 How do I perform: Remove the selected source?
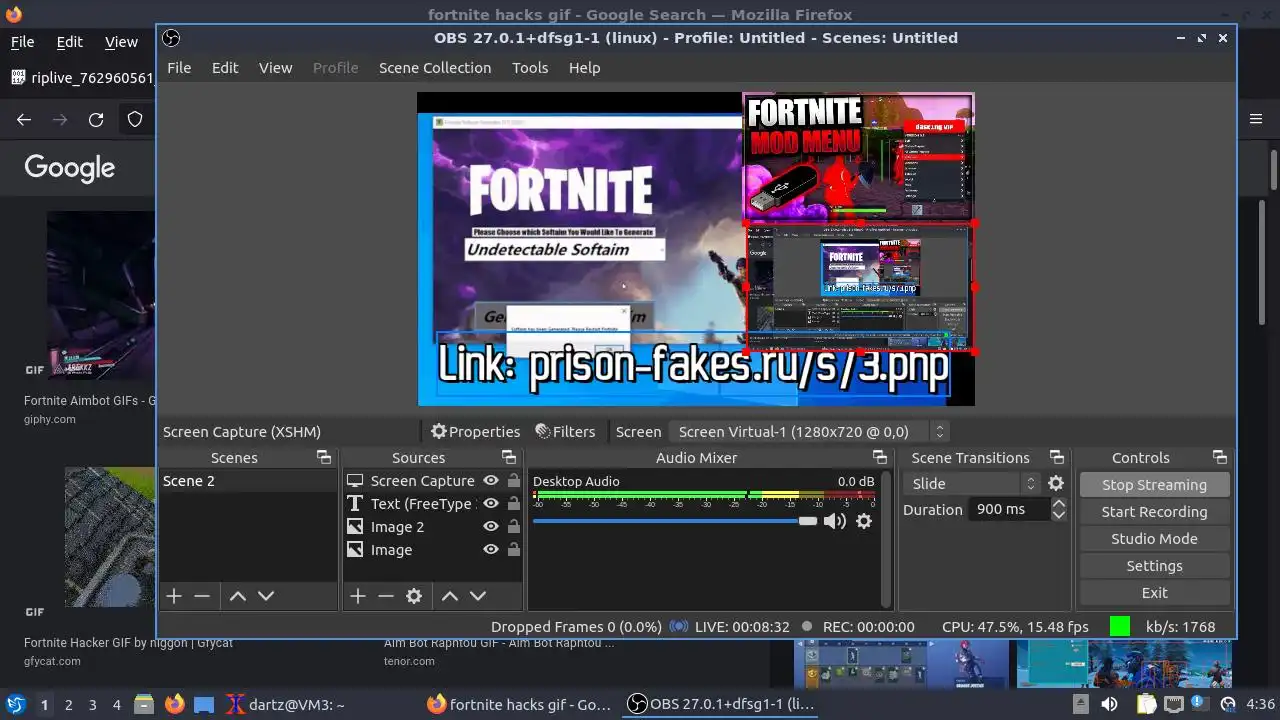point(386,596)
